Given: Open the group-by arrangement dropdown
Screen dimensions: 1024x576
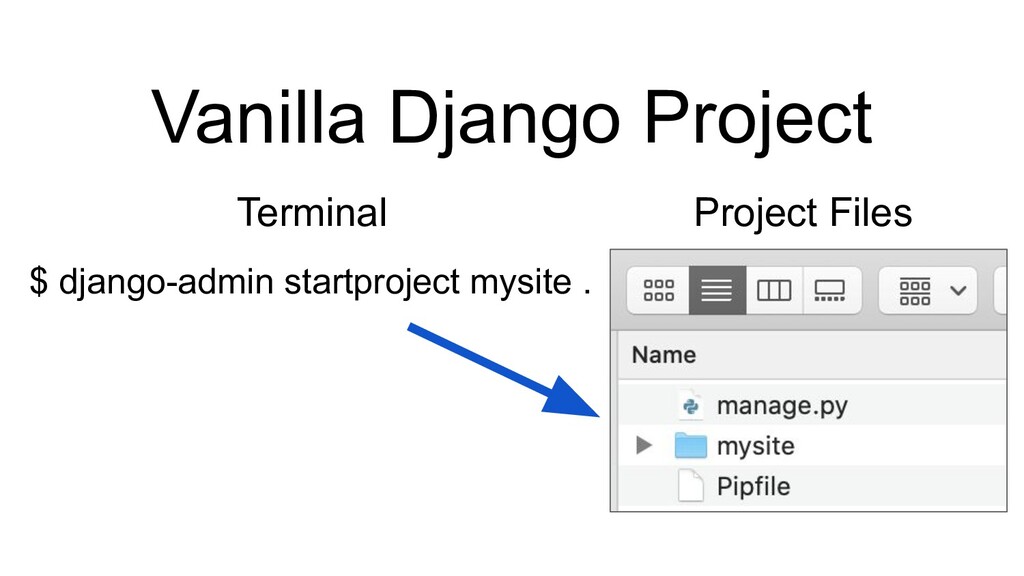Looking at the screenshot, I should pyautogui.click(x=928, y=290).
